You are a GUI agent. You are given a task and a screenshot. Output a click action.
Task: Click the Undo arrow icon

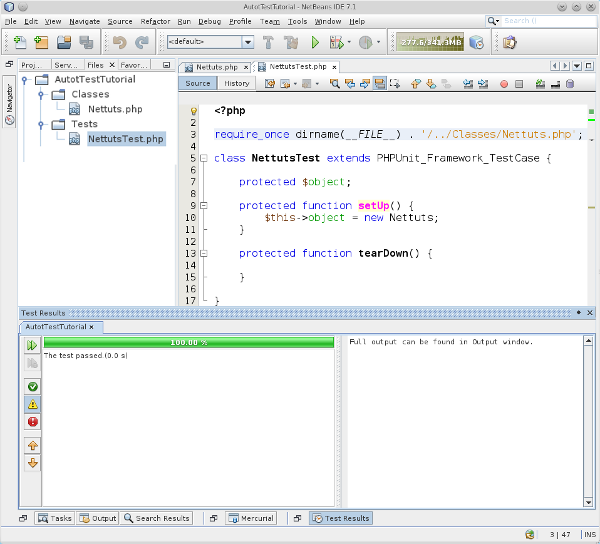click(119, 42)
